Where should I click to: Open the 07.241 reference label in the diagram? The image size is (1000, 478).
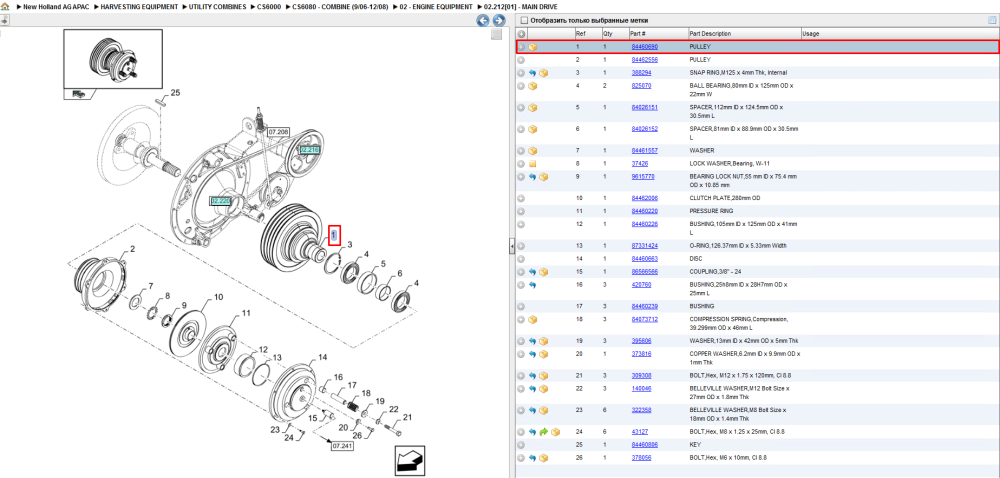coord(342,446)
